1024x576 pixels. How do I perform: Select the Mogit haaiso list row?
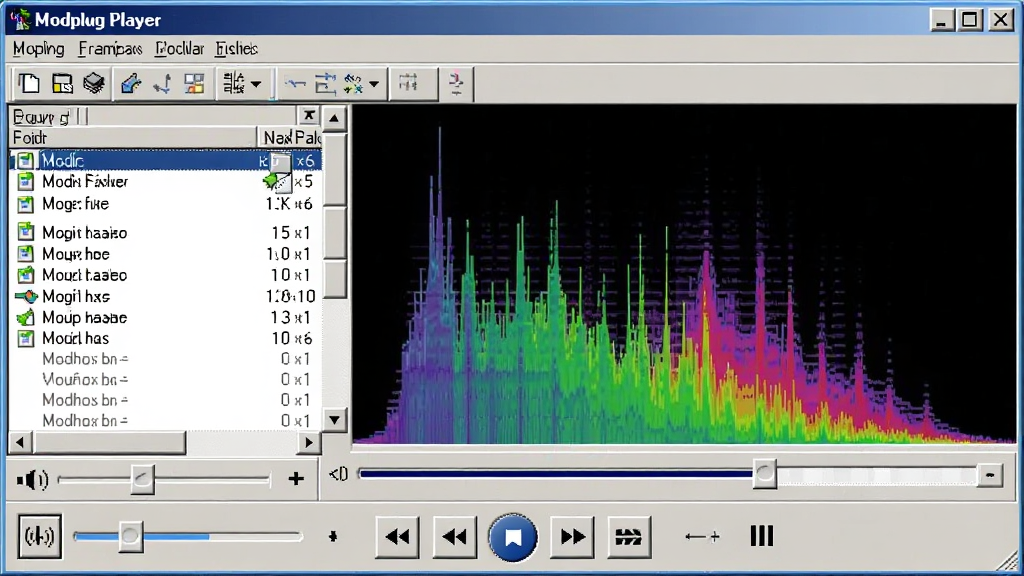[166, 232]
